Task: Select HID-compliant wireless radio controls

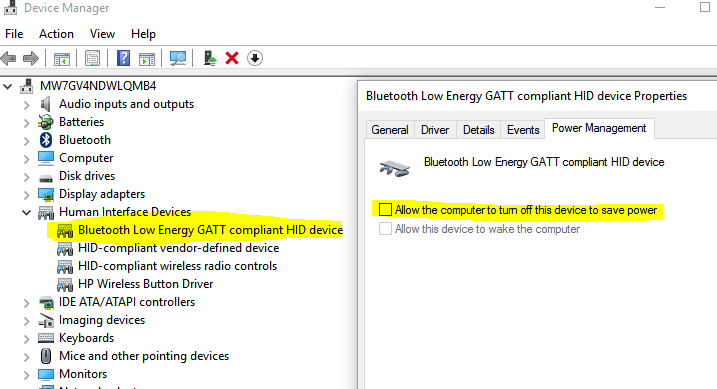Action: click(177, 266)
